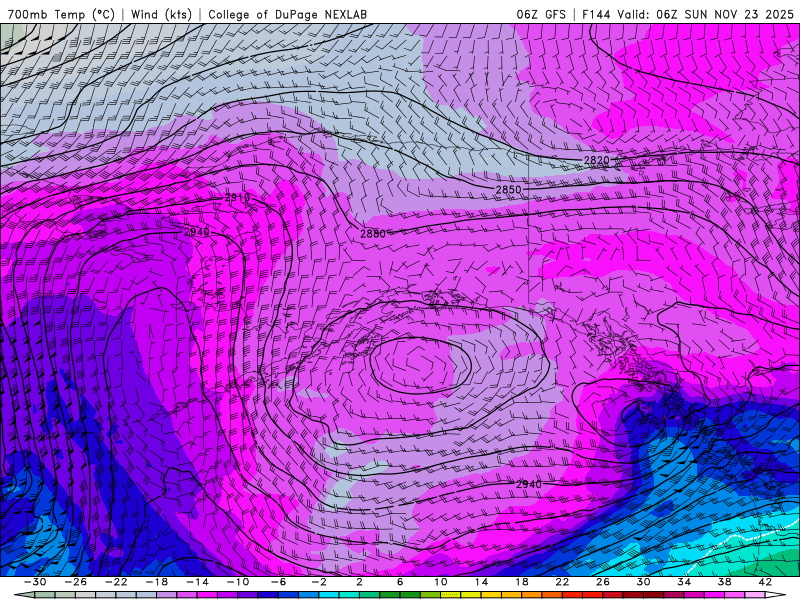Select the "10" colorbar tick label
Viewport: 800px width, 600px height.
[x=441, y=582]
